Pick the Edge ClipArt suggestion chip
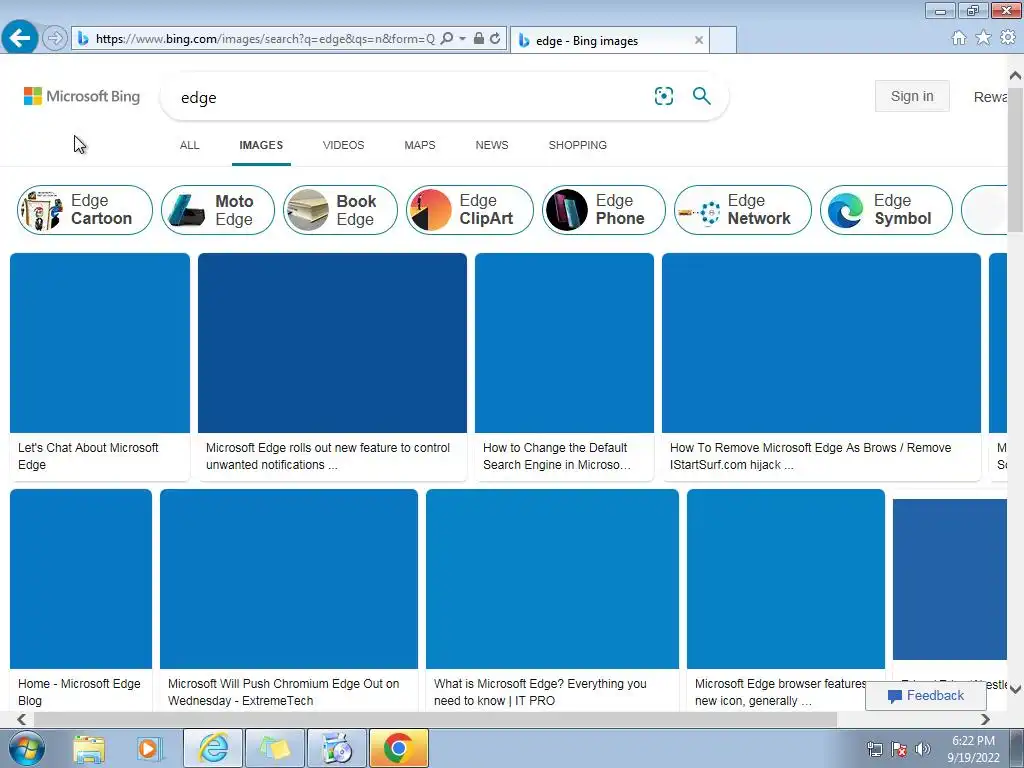Viewport: 1024px width, 768px height. tap(470, 210)
